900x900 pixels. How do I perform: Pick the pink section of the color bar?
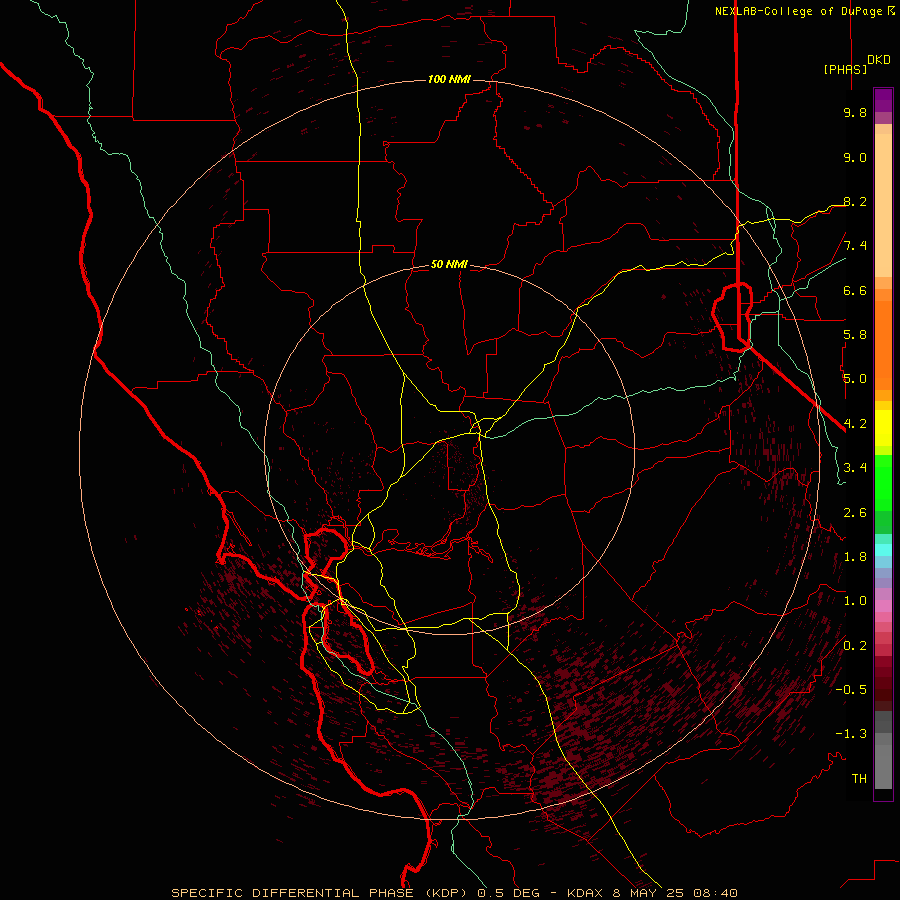[x=883, y=606]
